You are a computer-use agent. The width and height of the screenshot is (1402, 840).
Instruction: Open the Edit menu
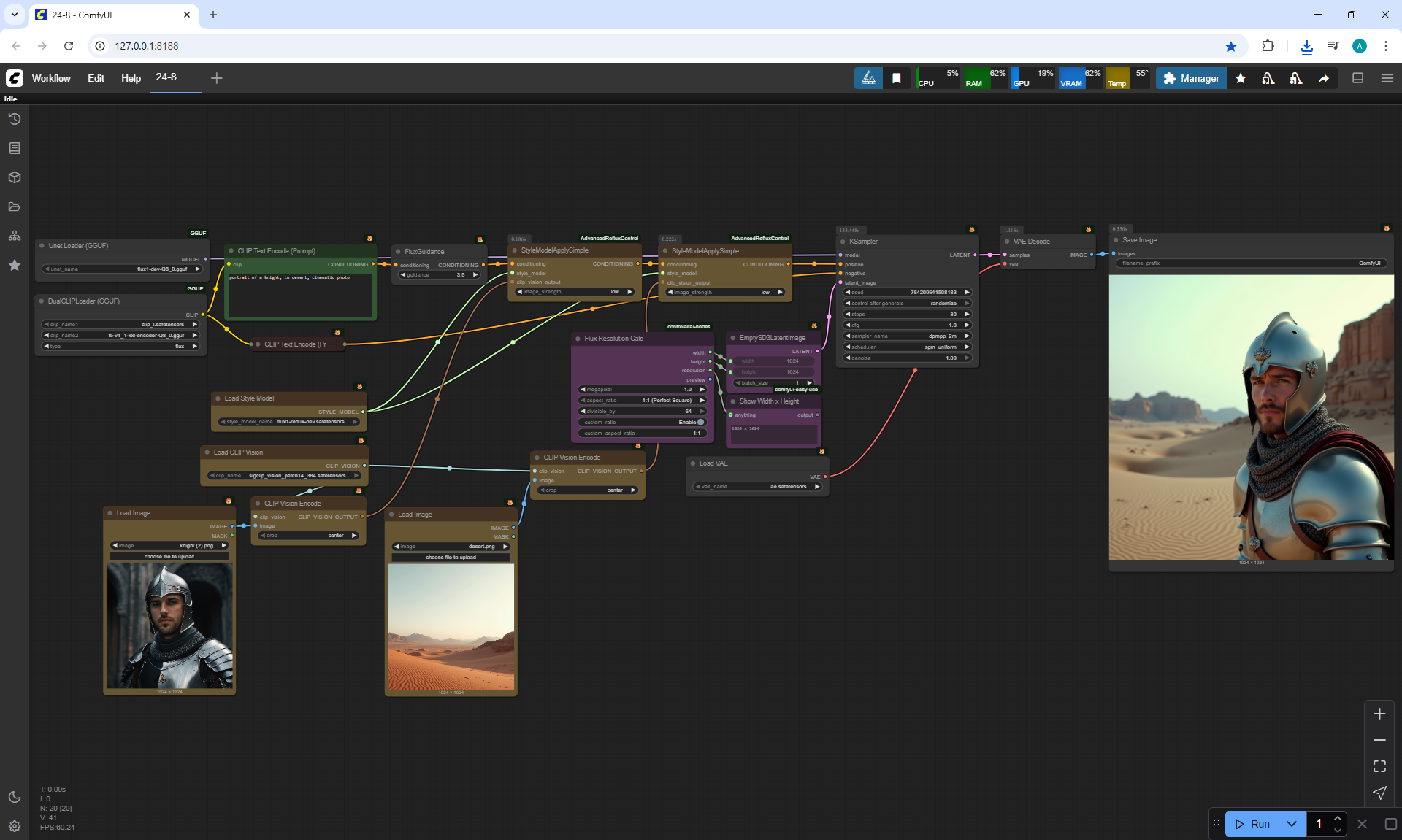[96, 78]
